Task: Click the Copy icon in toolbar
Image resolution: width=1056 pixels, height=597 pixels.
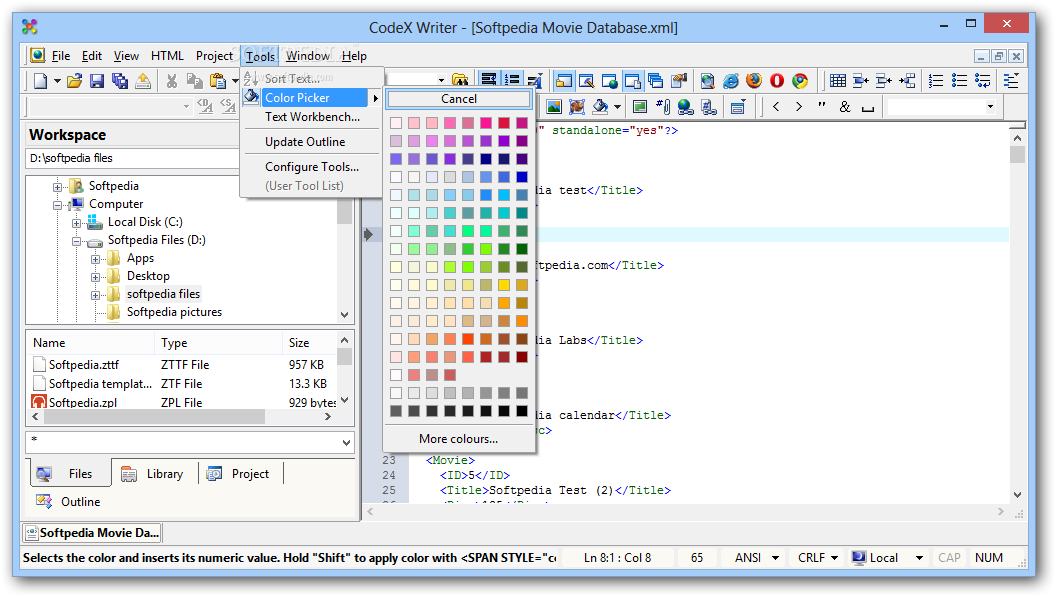Action: pos(195,81)
